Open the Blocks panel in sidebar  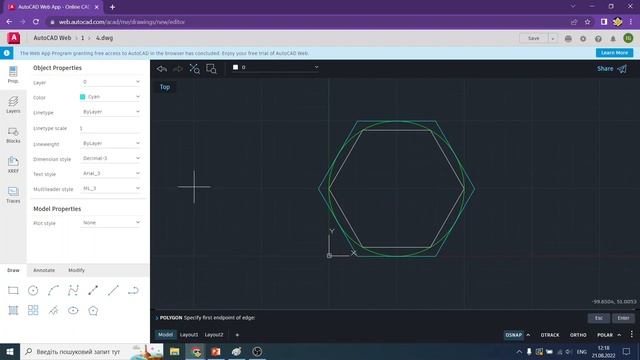[13, 135]
